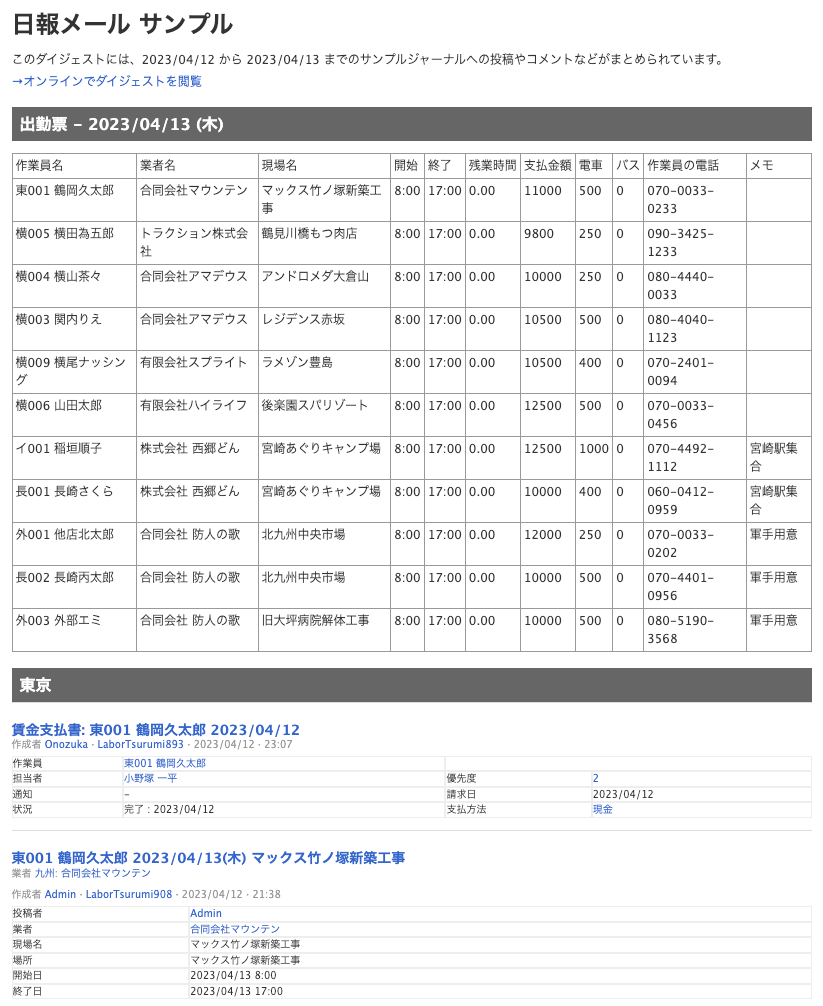Open the オンラインでダイジェストを閲覧 link
Viewport: 823px width, 1006px height.
pyautogui.click(x=107, y=81)
